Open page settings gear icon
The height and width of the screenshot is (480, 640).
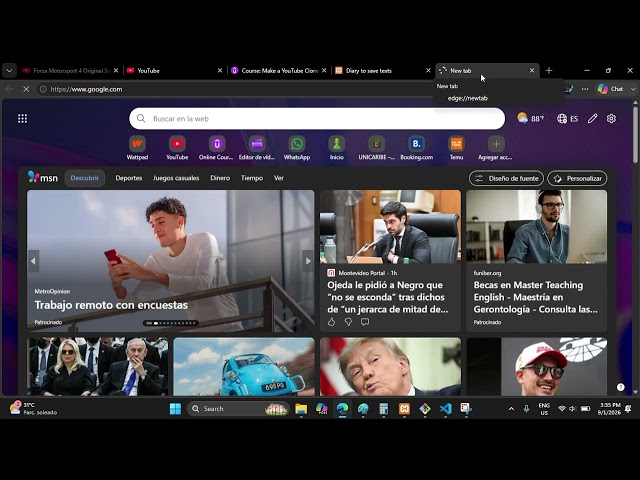pyautogui.click(x=611, y=118)
